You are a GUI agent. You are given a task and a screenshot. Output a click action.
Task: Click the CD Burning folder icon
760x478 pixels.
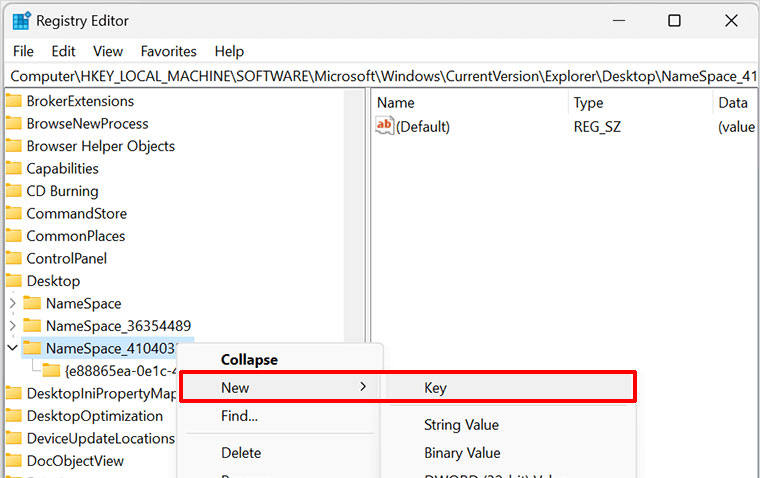14,191
